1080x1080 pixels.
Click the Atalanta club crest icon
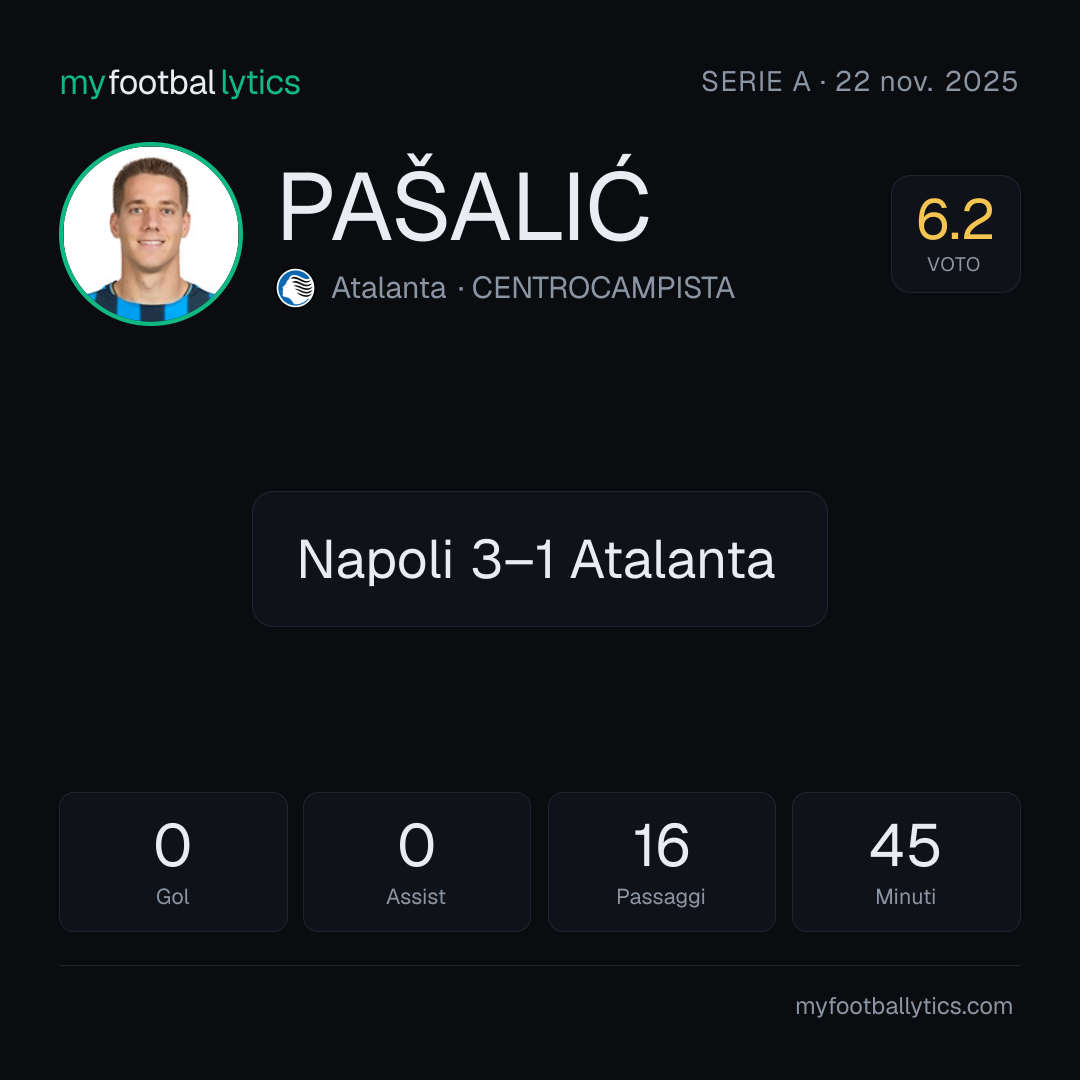295,288
